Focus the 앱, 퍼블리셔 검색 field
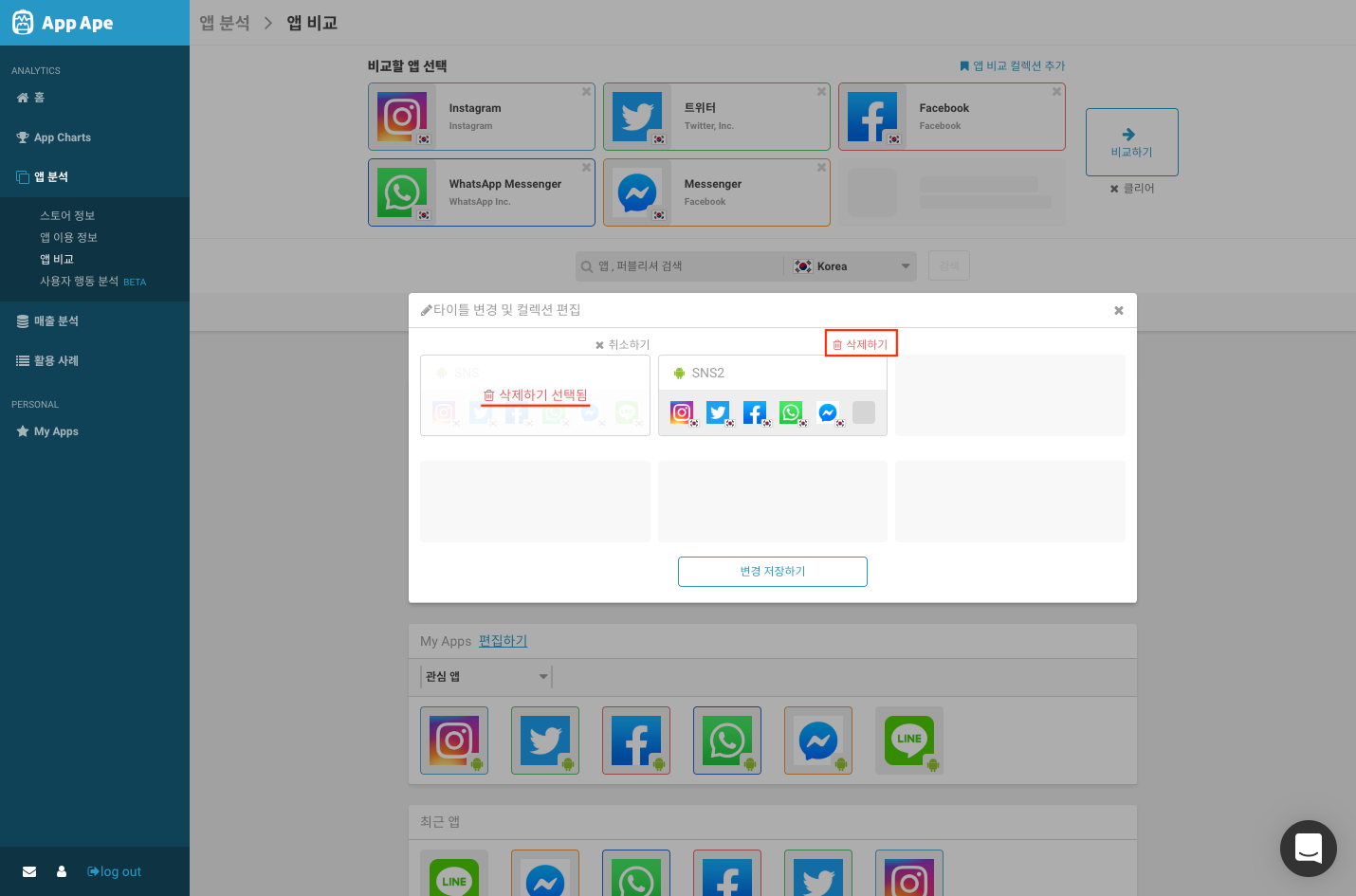 680,266
